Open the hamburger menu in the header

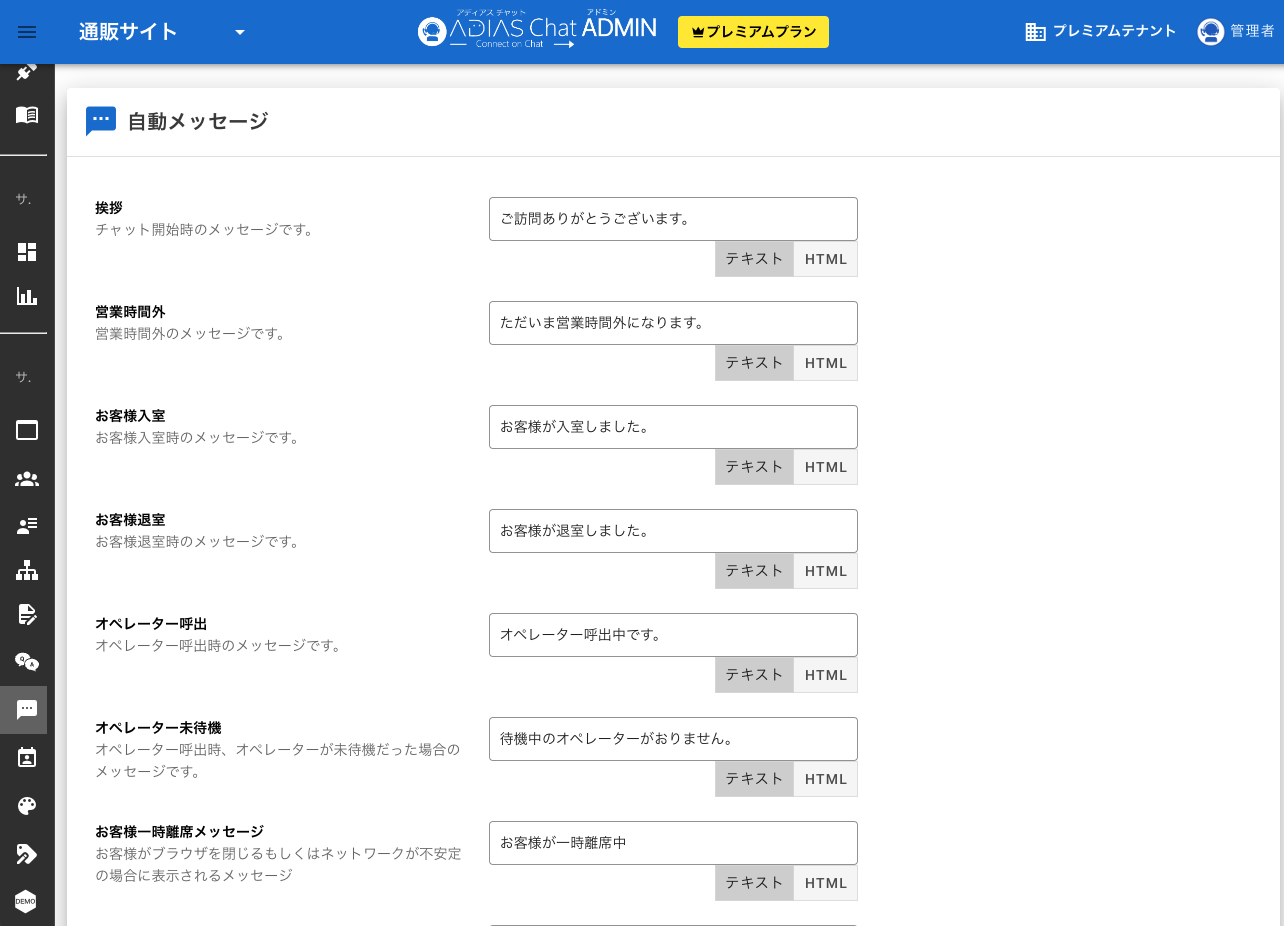[x=27, y=32]
